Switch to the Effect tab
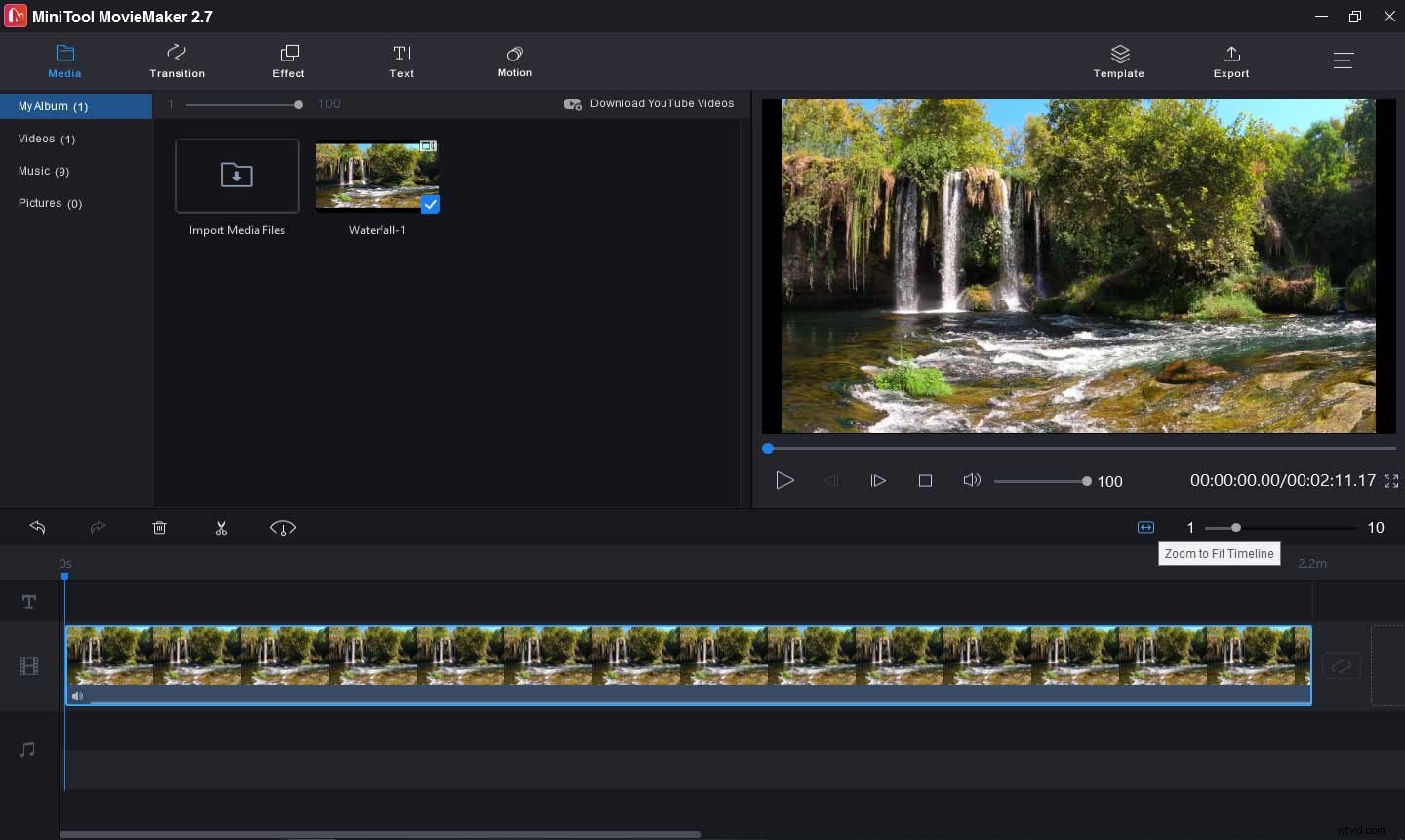The image size is (1405, 840). pyautogui.click(x=288, y=60)
